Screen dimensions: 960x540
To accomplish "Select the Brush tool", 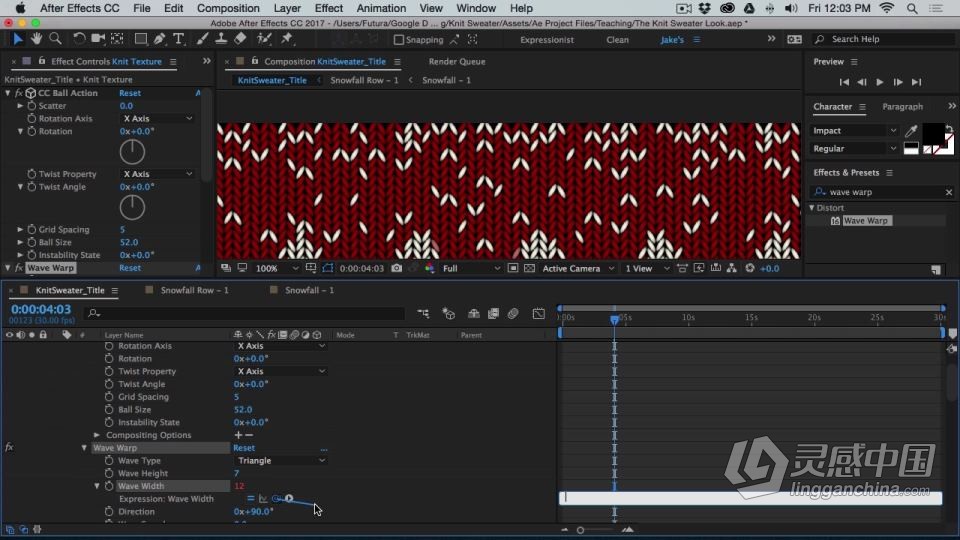I will tap(202, 39).
